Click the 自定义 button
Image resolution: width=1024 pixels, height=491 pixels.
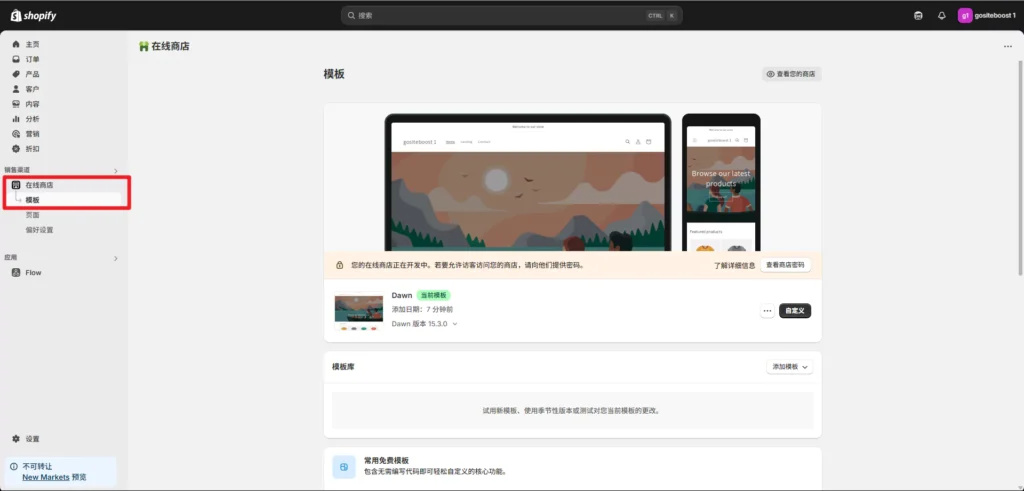click(x=795, y=311)
